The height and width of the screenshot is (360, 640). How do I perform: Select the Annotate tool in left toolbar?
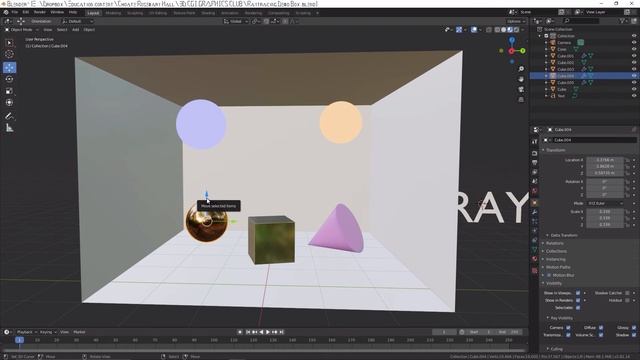point(9,116)
